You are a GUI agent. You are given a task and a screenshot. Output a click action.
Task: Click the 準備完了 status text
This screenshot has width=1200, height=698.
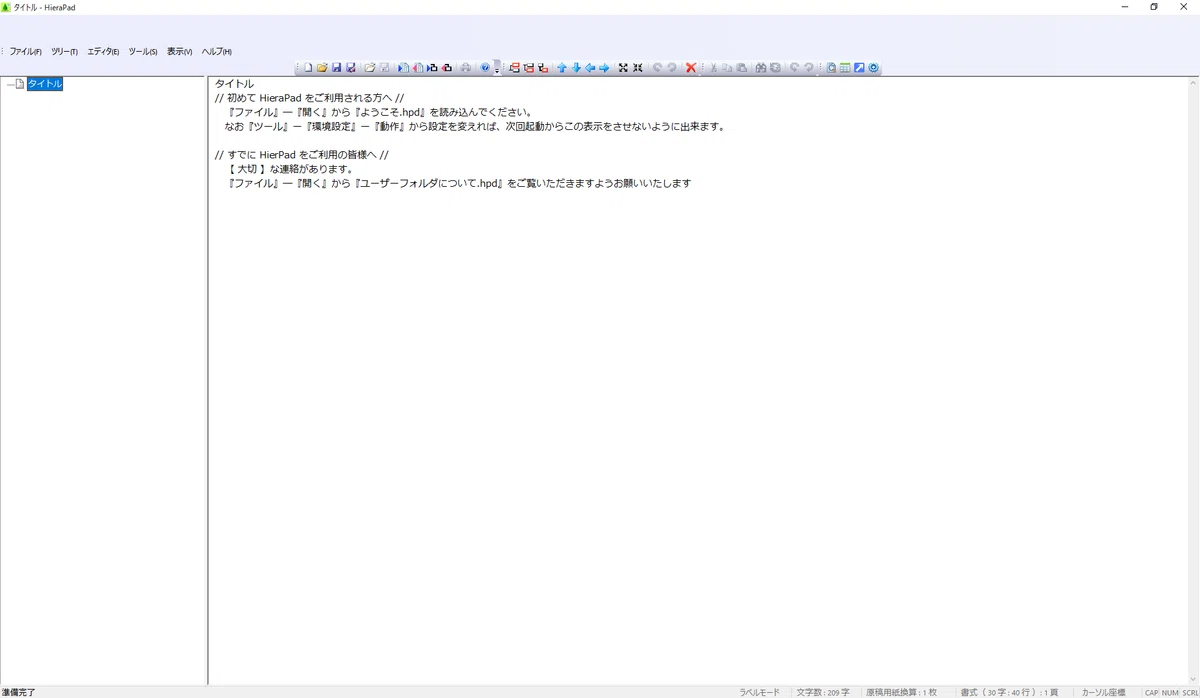(18, 692)
